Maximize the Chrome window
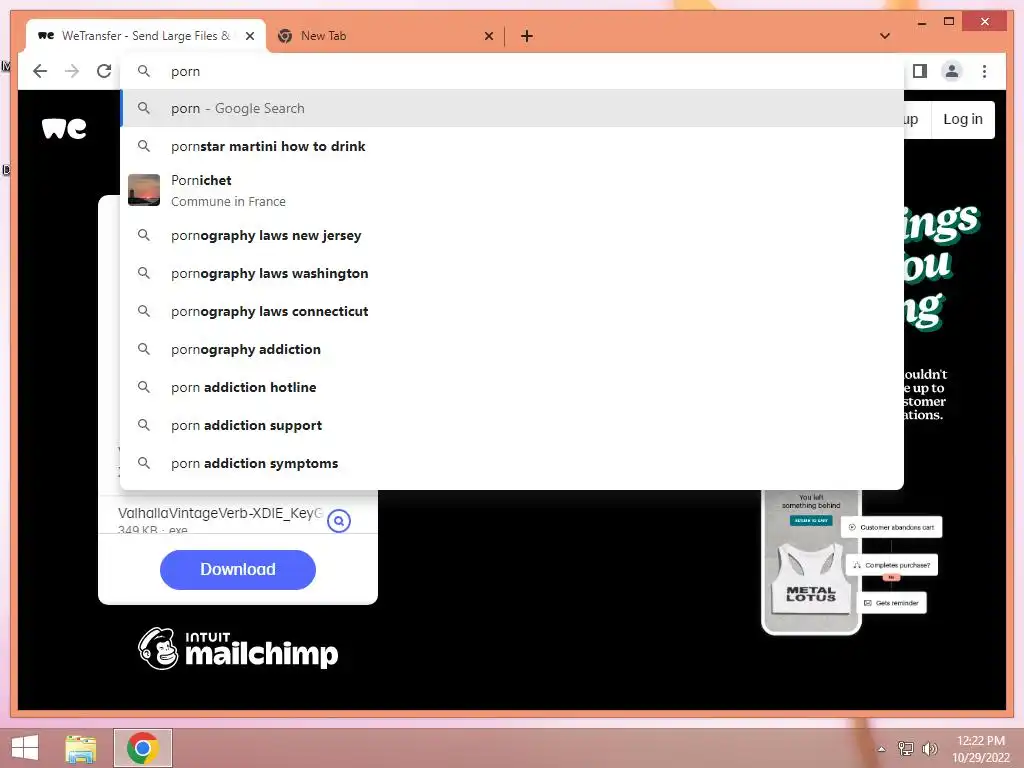Image resolution: width=1024 pixels, height=768 pixels. click(949, 22)
